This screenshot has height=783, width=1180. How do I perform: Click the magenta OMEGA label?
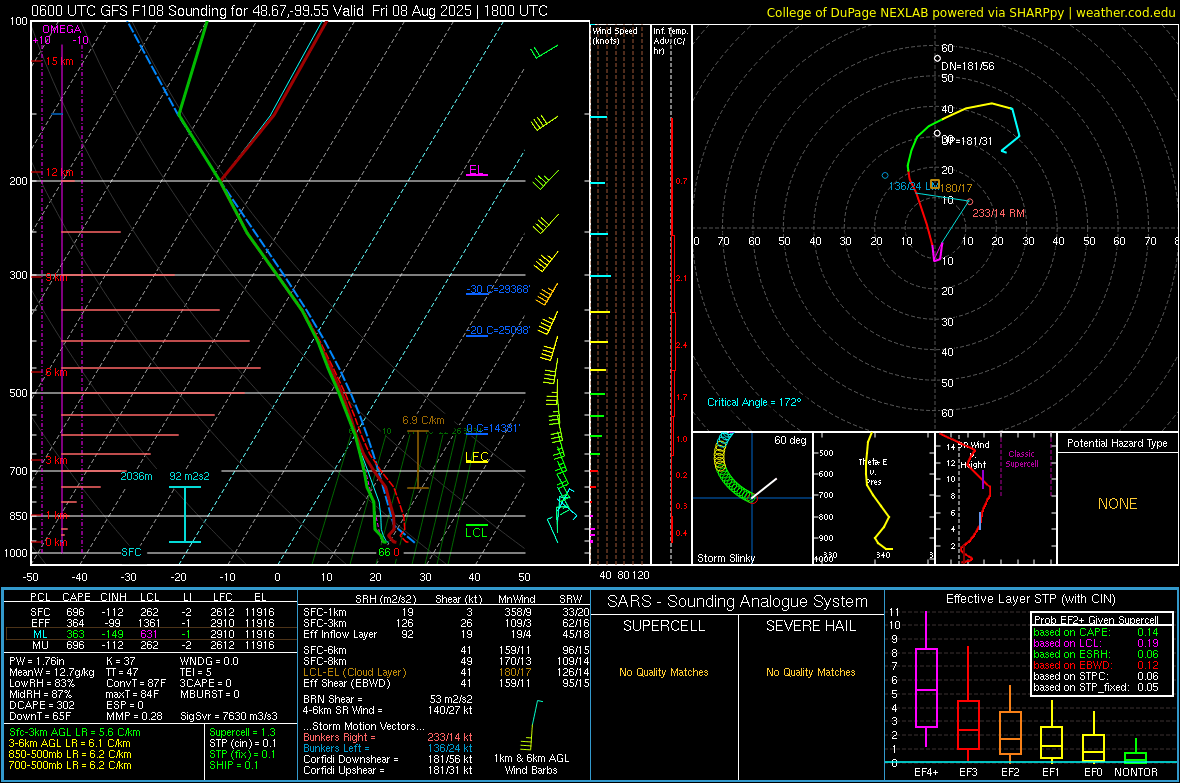tap(62, 29)
